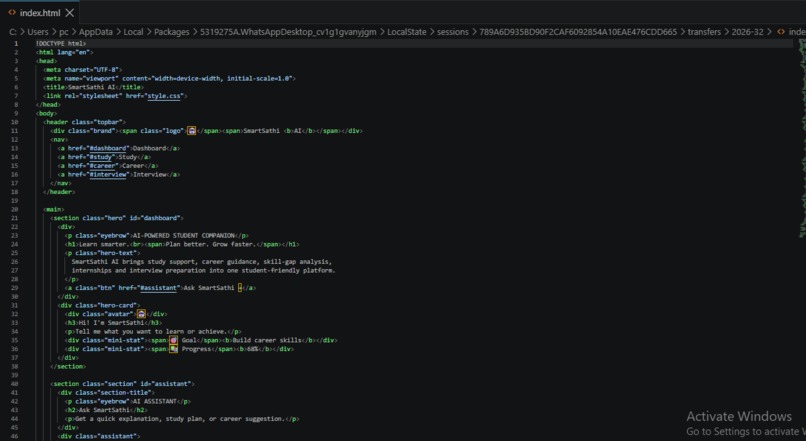
Task: Follow the #assistant href link on line 29
Action: tap(158, 288)
